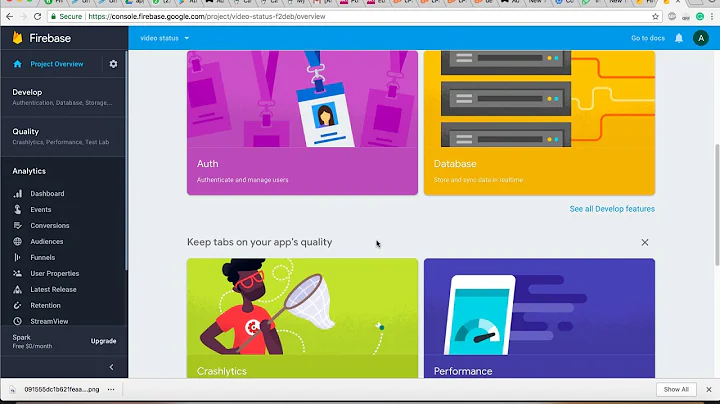720x404 pixels.
Task: Click the green Grammarly extension icon
Action: [700, 17]
